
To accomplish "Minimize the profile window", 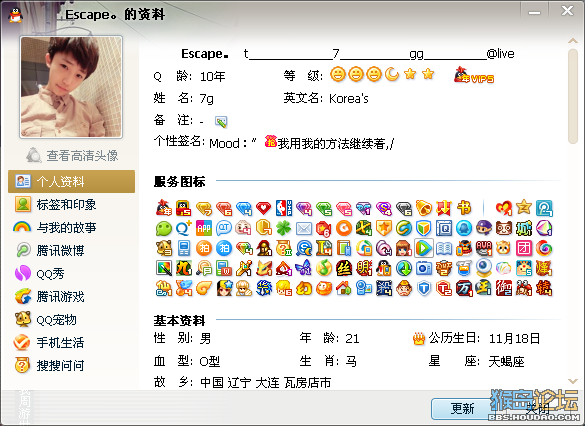I will 534,12.
